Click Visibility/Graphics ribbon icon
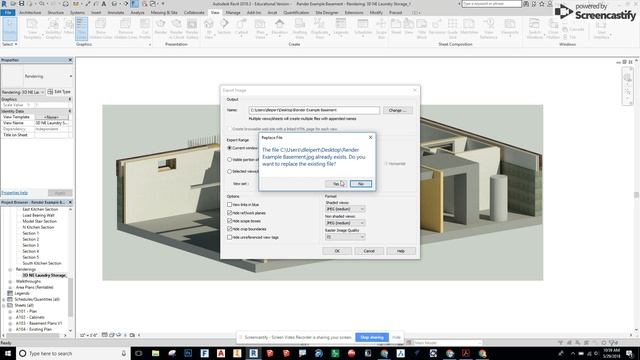The height and width of the screenshot is (360, 640). (x=53, y=29)
